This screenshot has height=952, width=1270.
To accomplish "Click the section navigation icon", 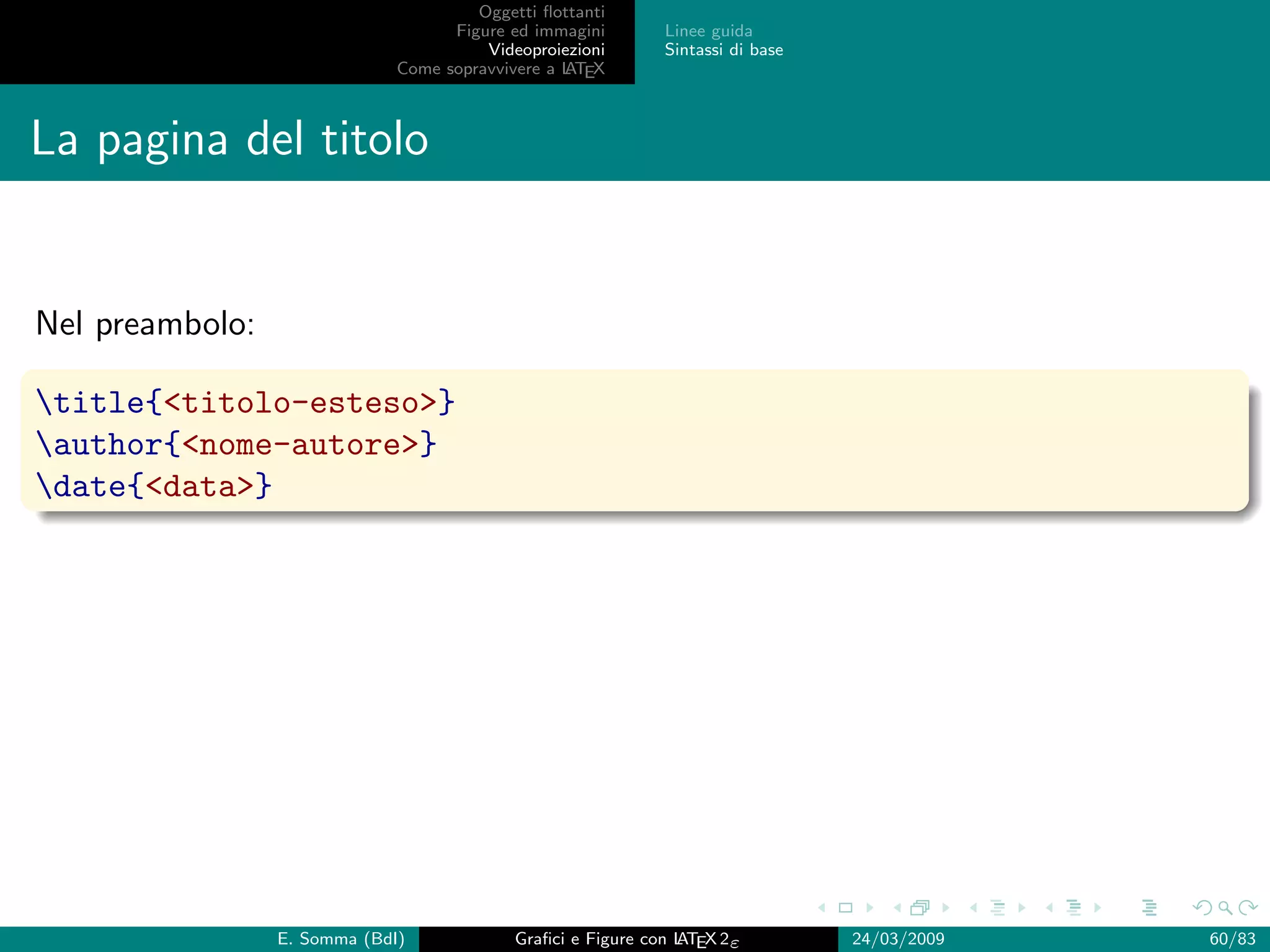I will point(1074,908).
